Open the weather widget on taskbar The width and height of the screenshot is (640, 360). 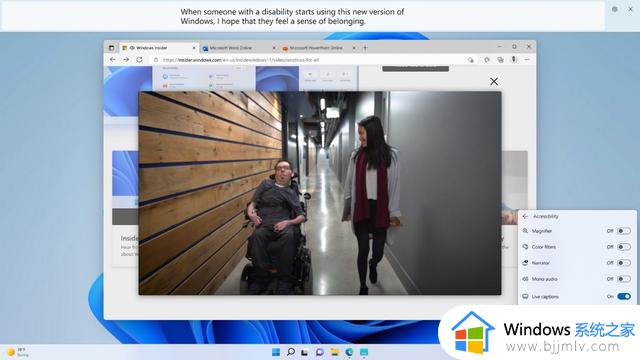point(17,352)
